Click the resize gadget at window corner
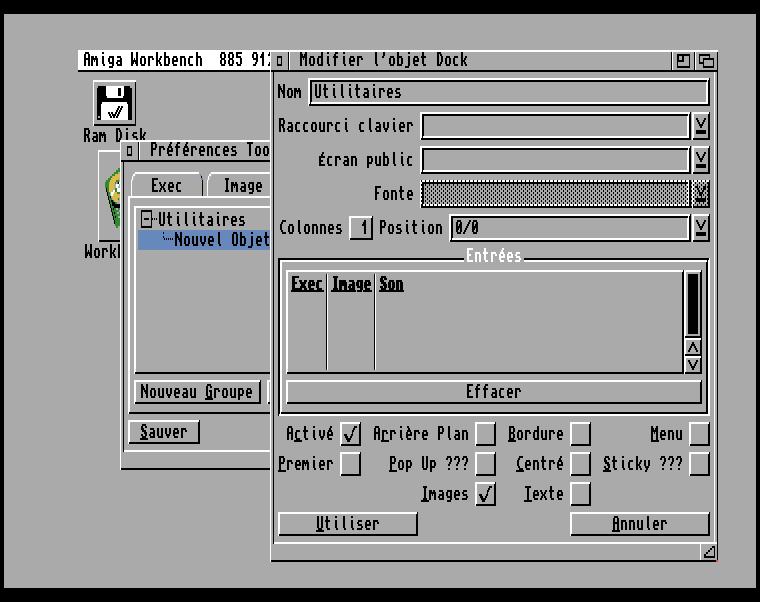The image size is (760, 602). point(708,551)
